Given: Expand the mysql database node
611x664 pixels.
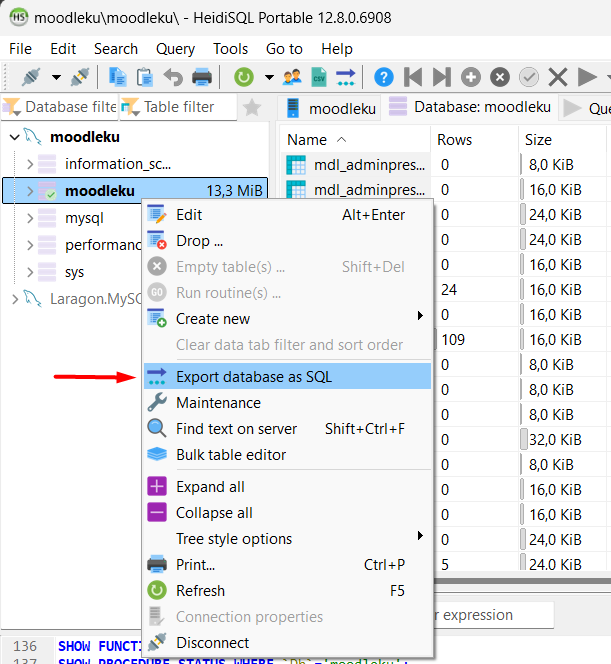Looking at the screenshot, I should pyautogui.click(x=30, y=218).
